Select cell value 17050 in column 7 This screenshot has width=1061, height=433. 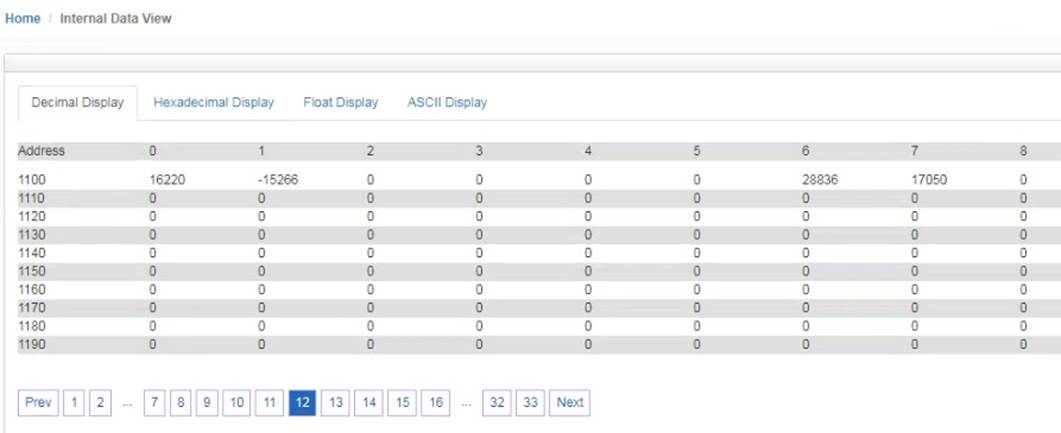click(x=929, y=180)
